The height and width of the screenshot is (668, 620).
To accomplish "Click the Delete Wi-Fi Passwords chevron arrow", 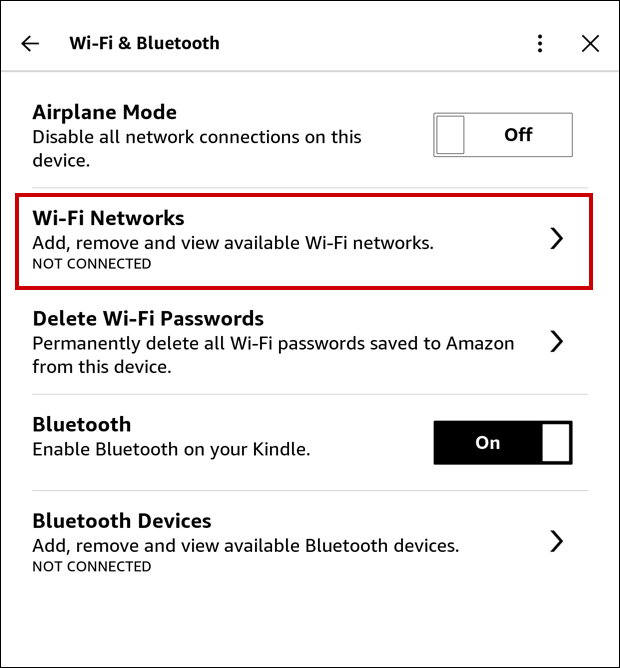I will click(557, 342).
